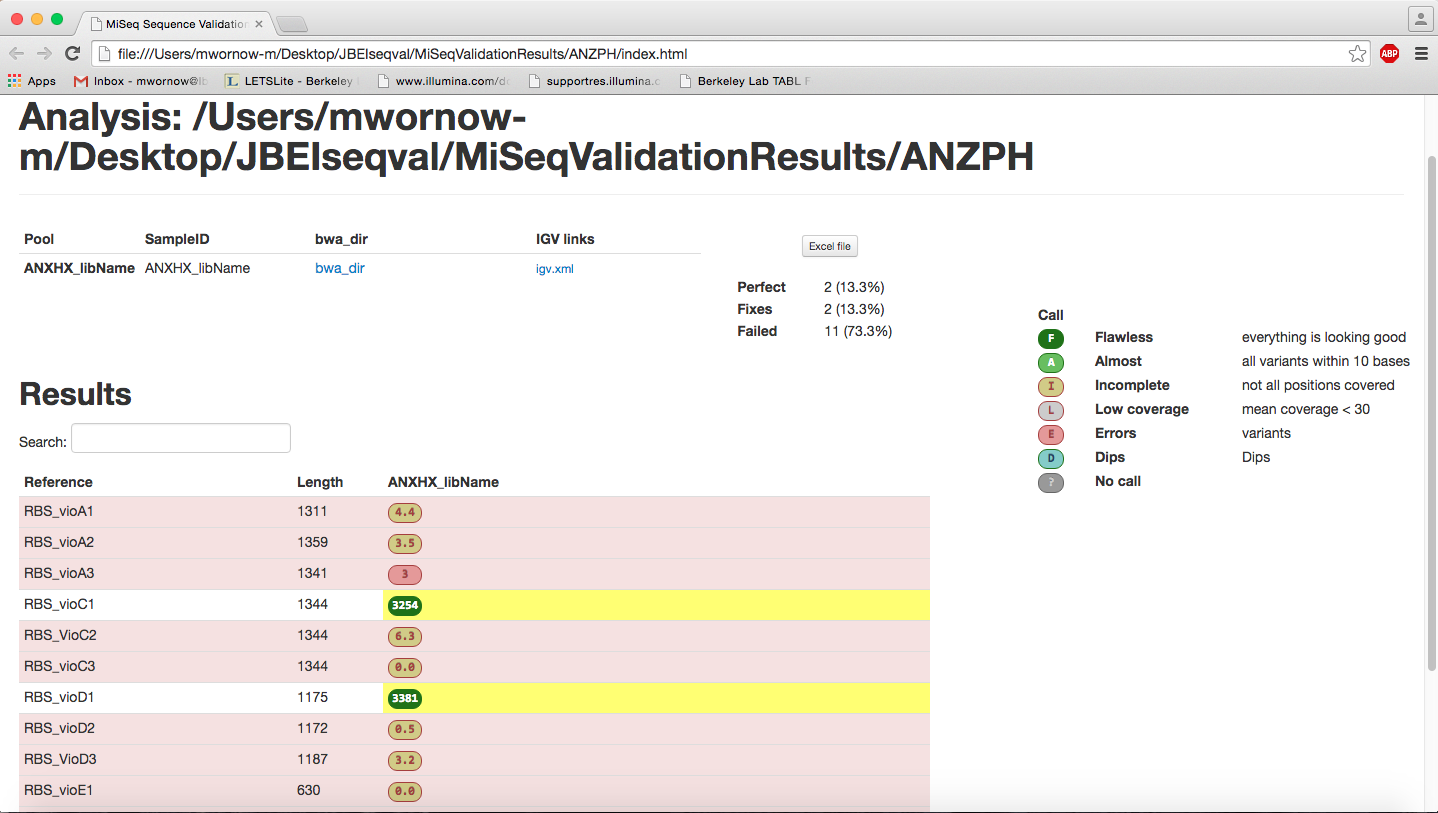Open the igv.xml link

click(x=555, y=269)
